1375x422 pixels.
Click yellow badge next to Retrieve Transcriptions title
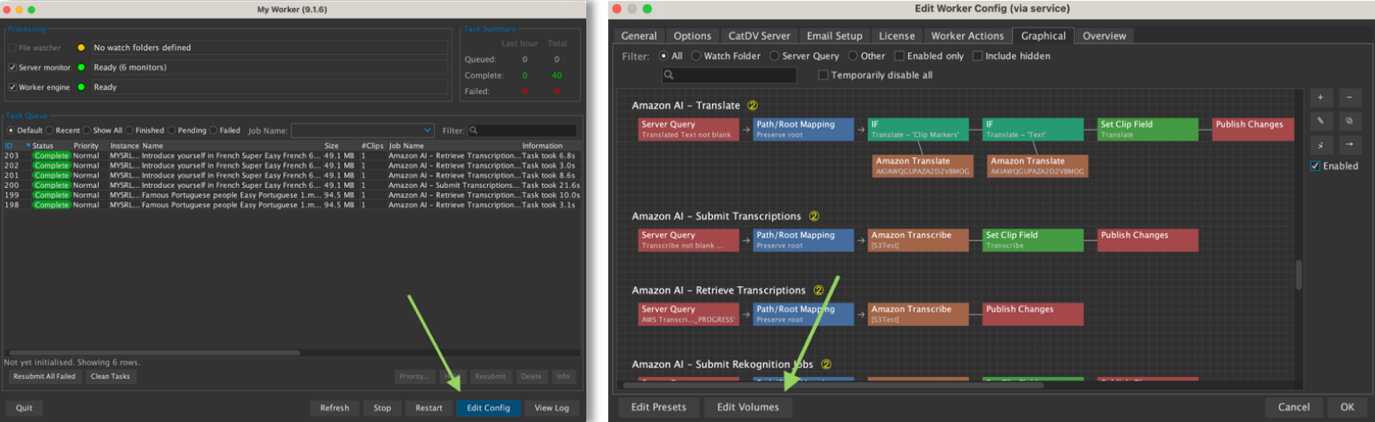pos(818,290)
